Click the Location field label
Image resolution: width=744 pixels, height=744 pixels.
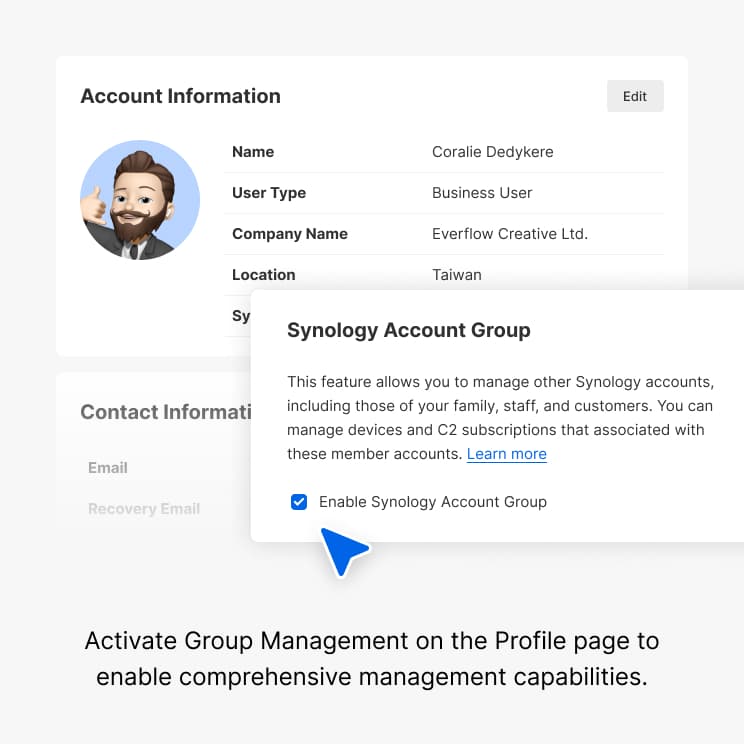263,275
